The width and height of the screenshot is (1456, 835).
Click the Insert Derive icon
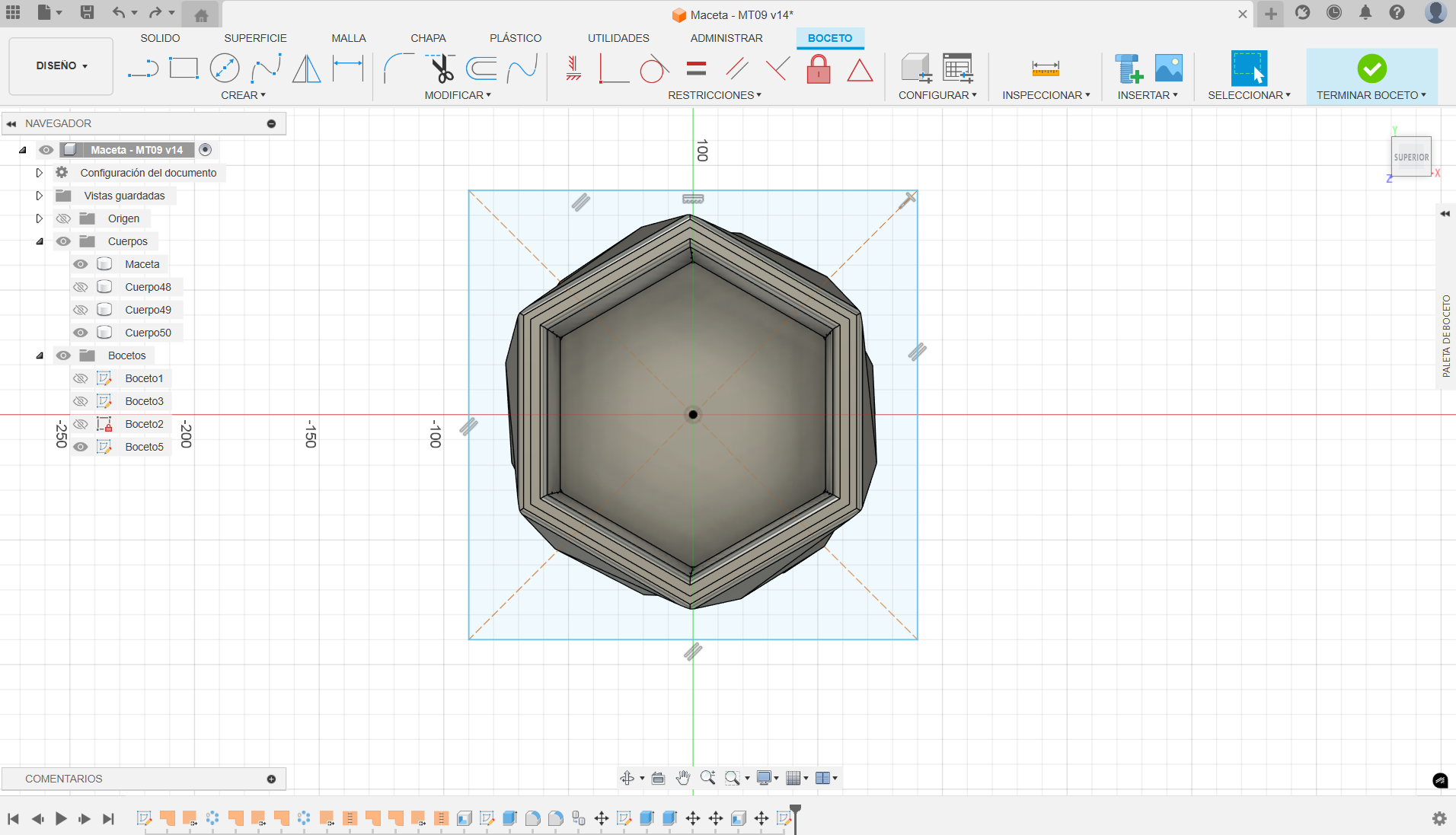[x=1129, y=69]
